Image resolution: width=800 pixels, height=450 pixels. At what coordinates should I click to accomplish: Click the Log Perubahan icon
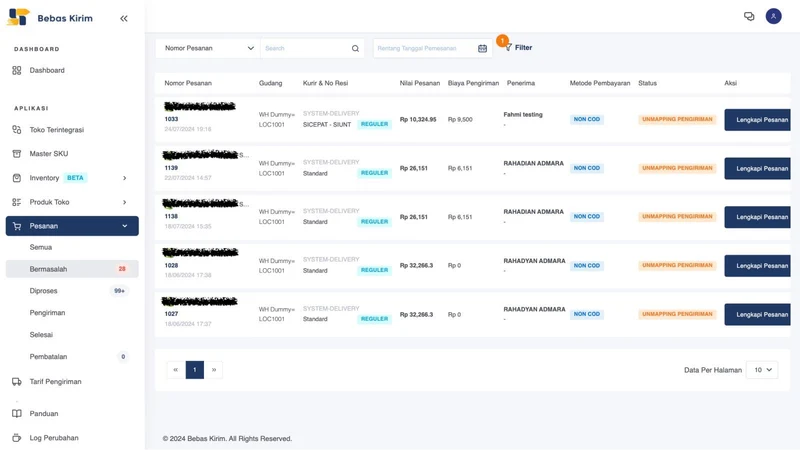(17, 438)
